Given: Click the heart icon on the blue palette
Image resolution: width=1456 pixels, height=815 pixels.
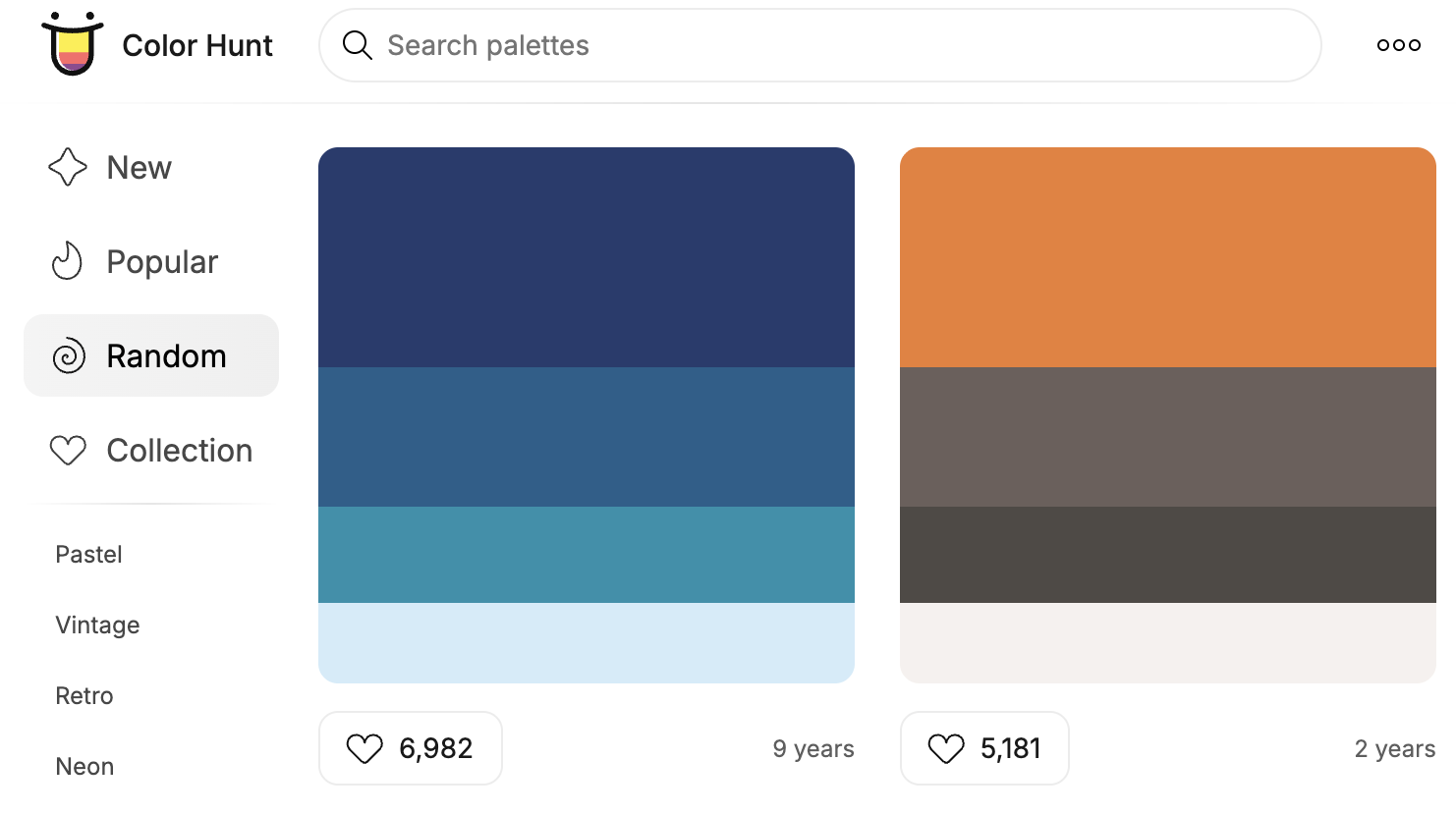Looking at the screenshot, I should pos(364,748).
